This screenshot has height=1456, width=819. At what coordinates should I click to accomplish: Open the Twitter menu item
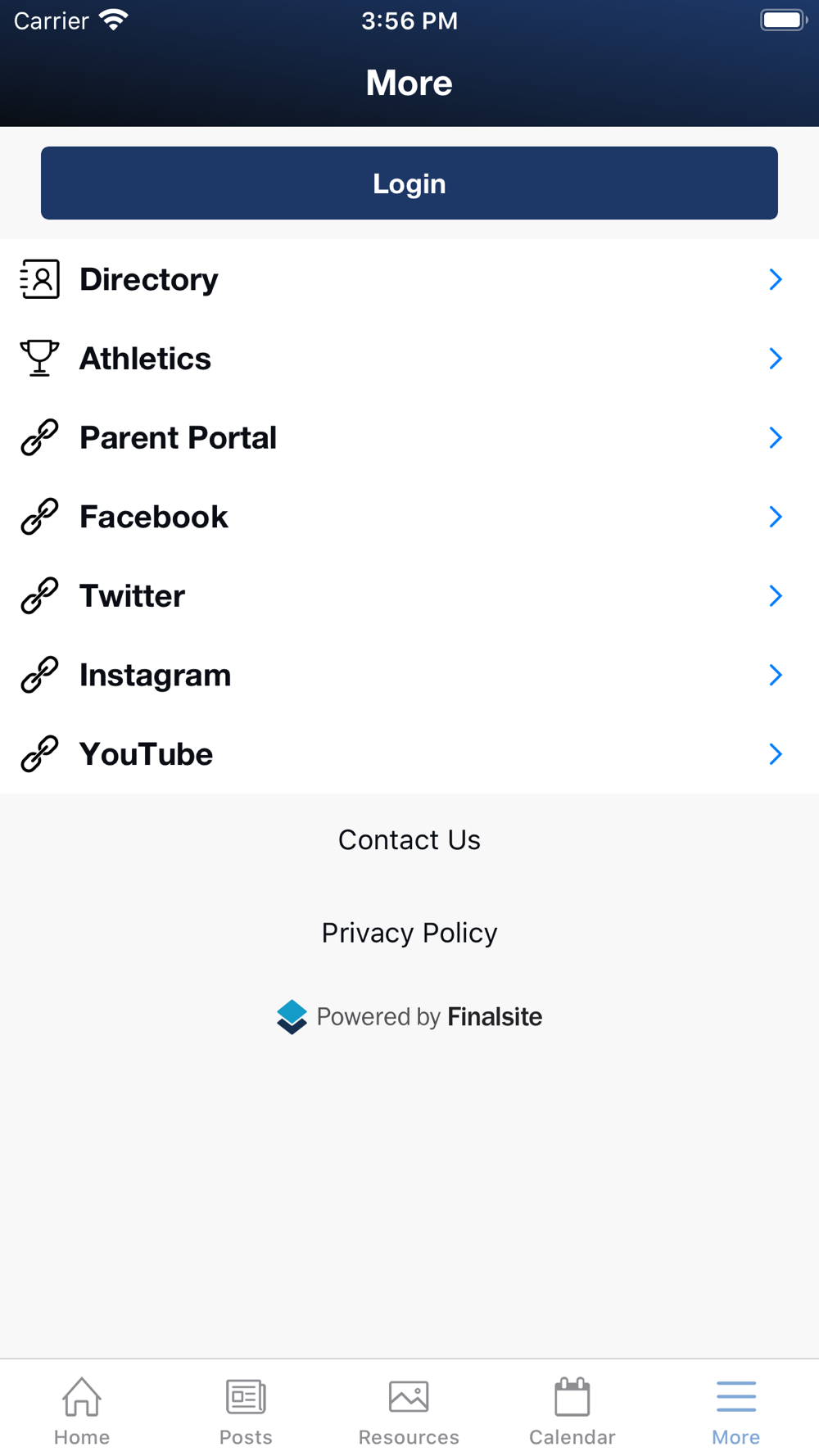[x=409, y=596]
